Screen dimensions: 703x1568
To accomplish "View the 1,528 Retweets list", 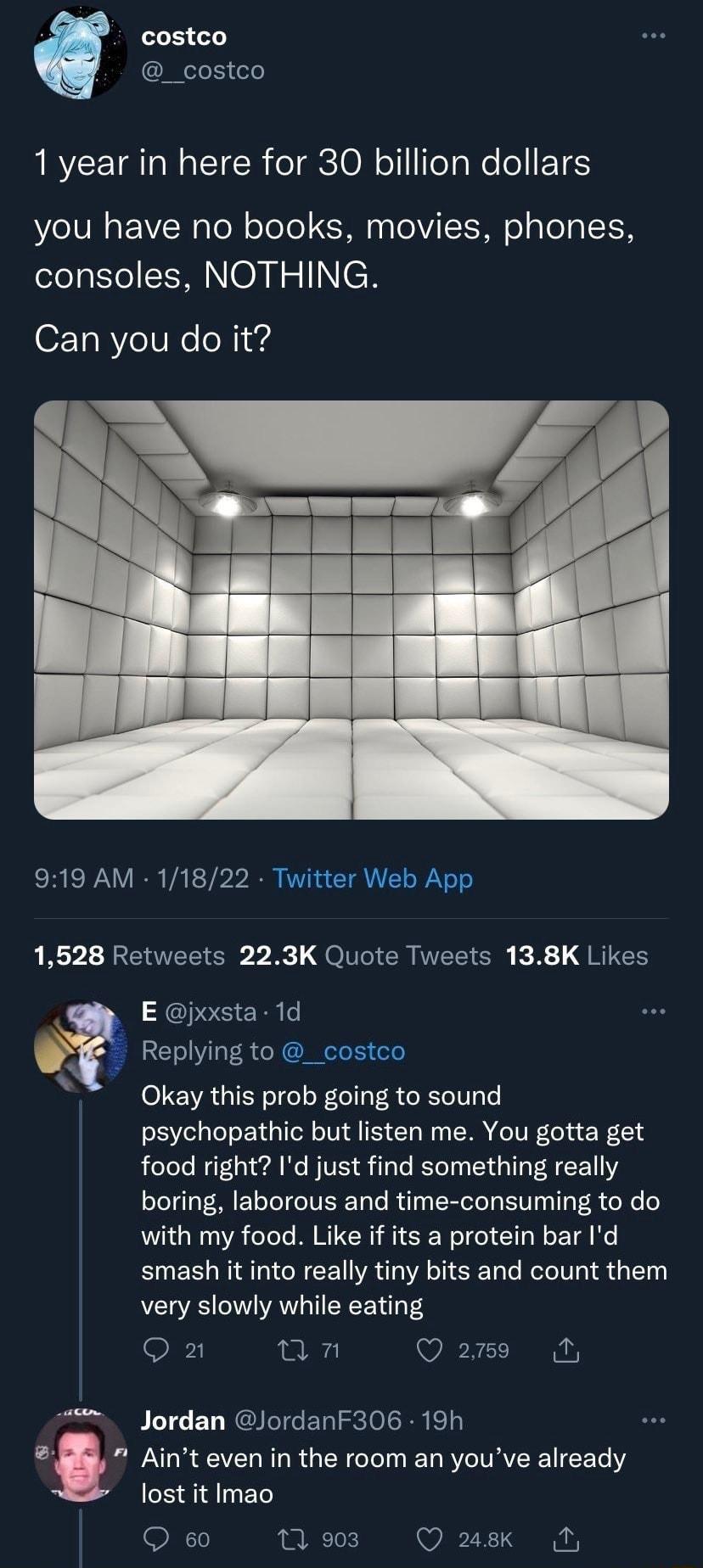I will tap(129, 956).
